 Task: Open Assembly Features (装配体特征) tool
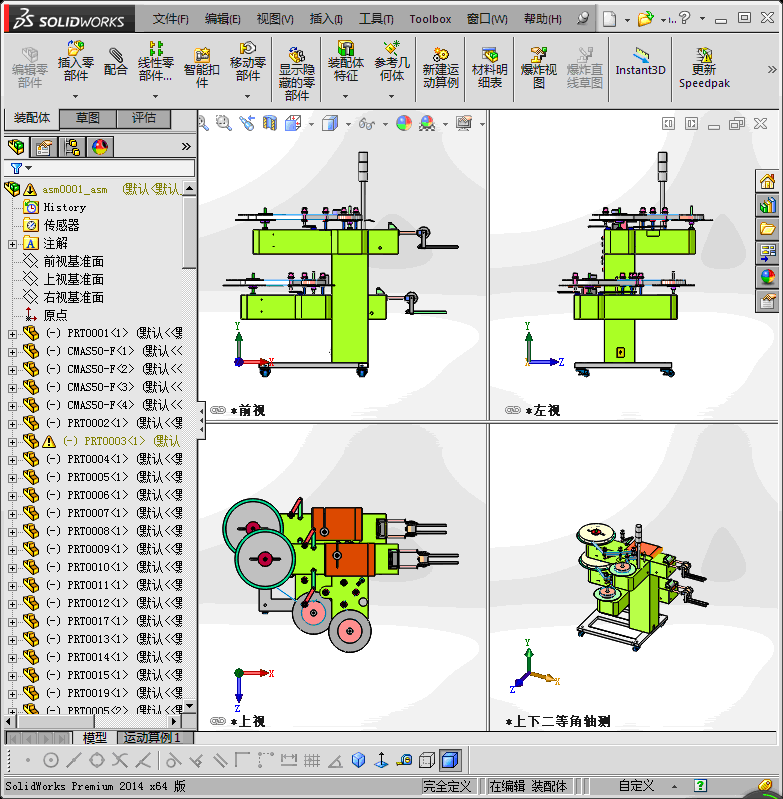pyautogui.click(x=345, y=62)
